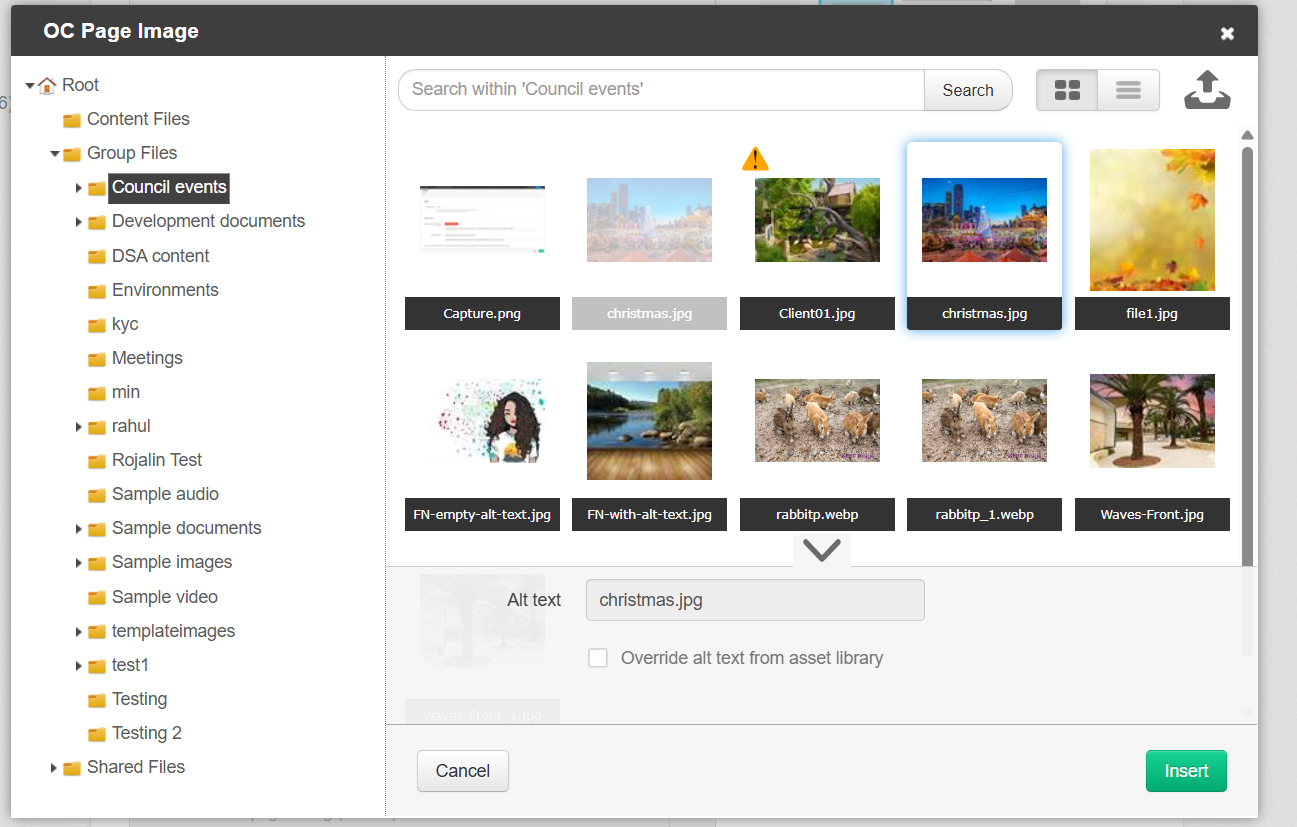The height and width of the screenshot is (827, 1297).
Task: Open the file upload tool
Action: (1207, 89)
